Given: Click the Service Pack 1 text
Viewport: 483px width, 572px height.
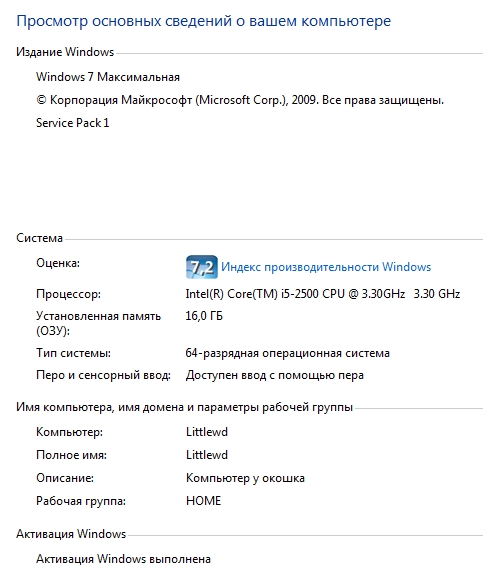Looking at the screenshot, I should (x=72, y=123).
